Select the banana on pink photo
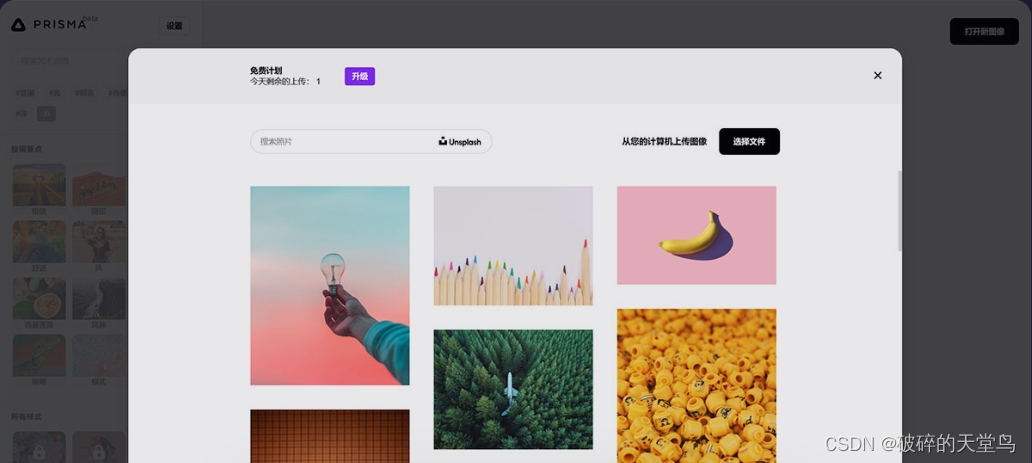 696,235
